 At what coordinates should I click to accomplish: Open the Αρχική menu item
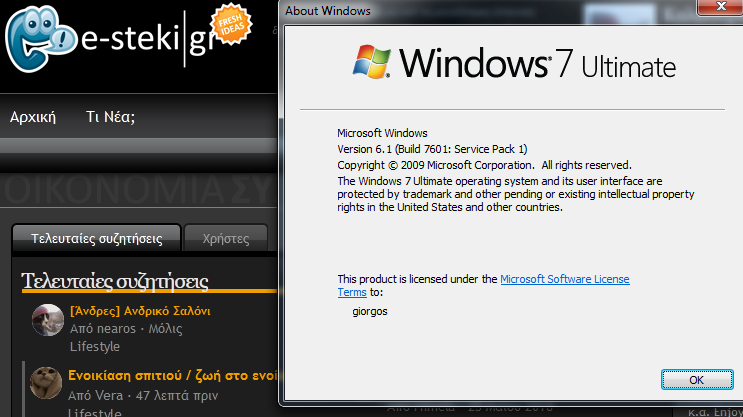(x=33, y=117)
